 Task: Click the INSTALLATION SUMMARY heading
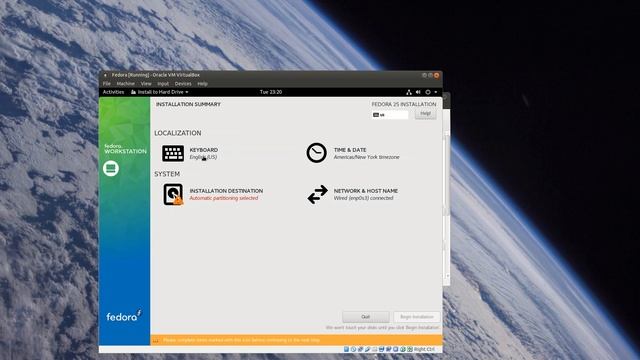pos(188,104)
